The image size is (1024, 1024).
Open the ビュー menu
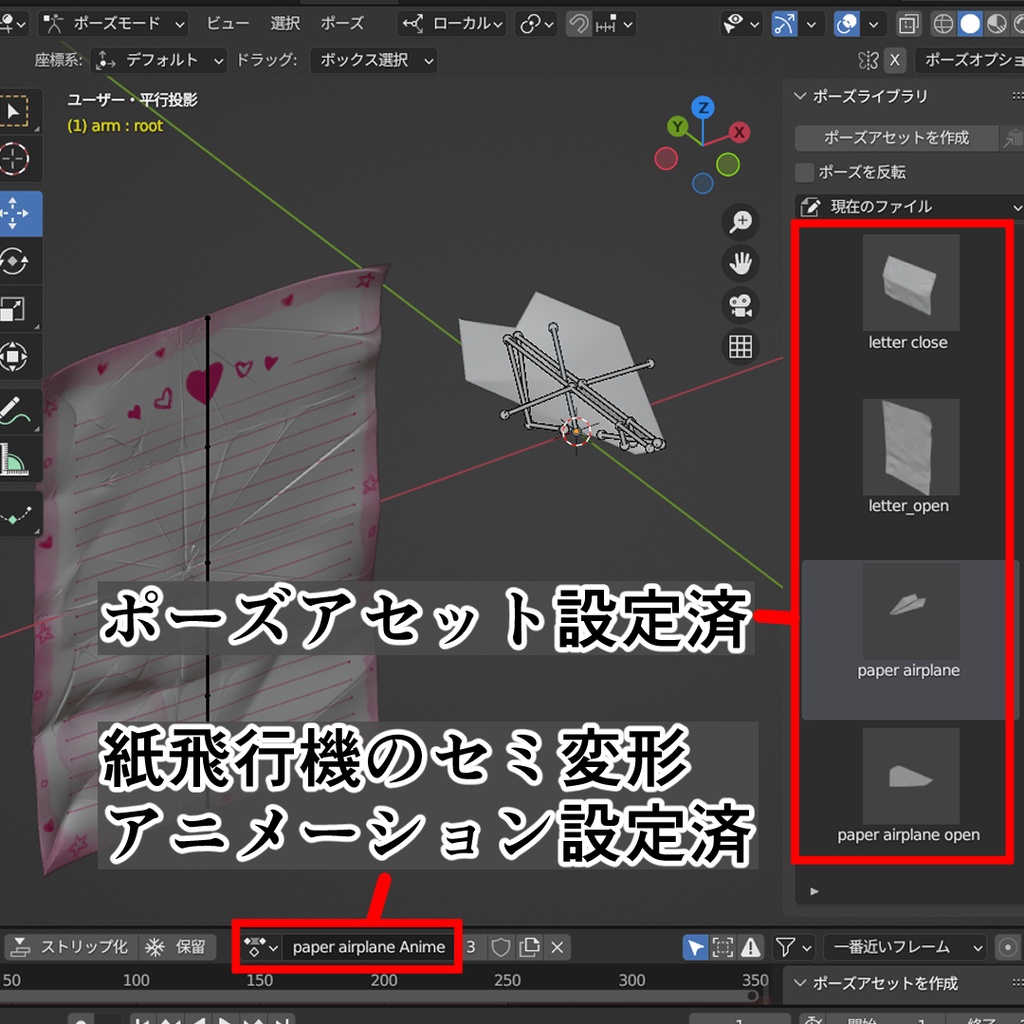[226, 24]
